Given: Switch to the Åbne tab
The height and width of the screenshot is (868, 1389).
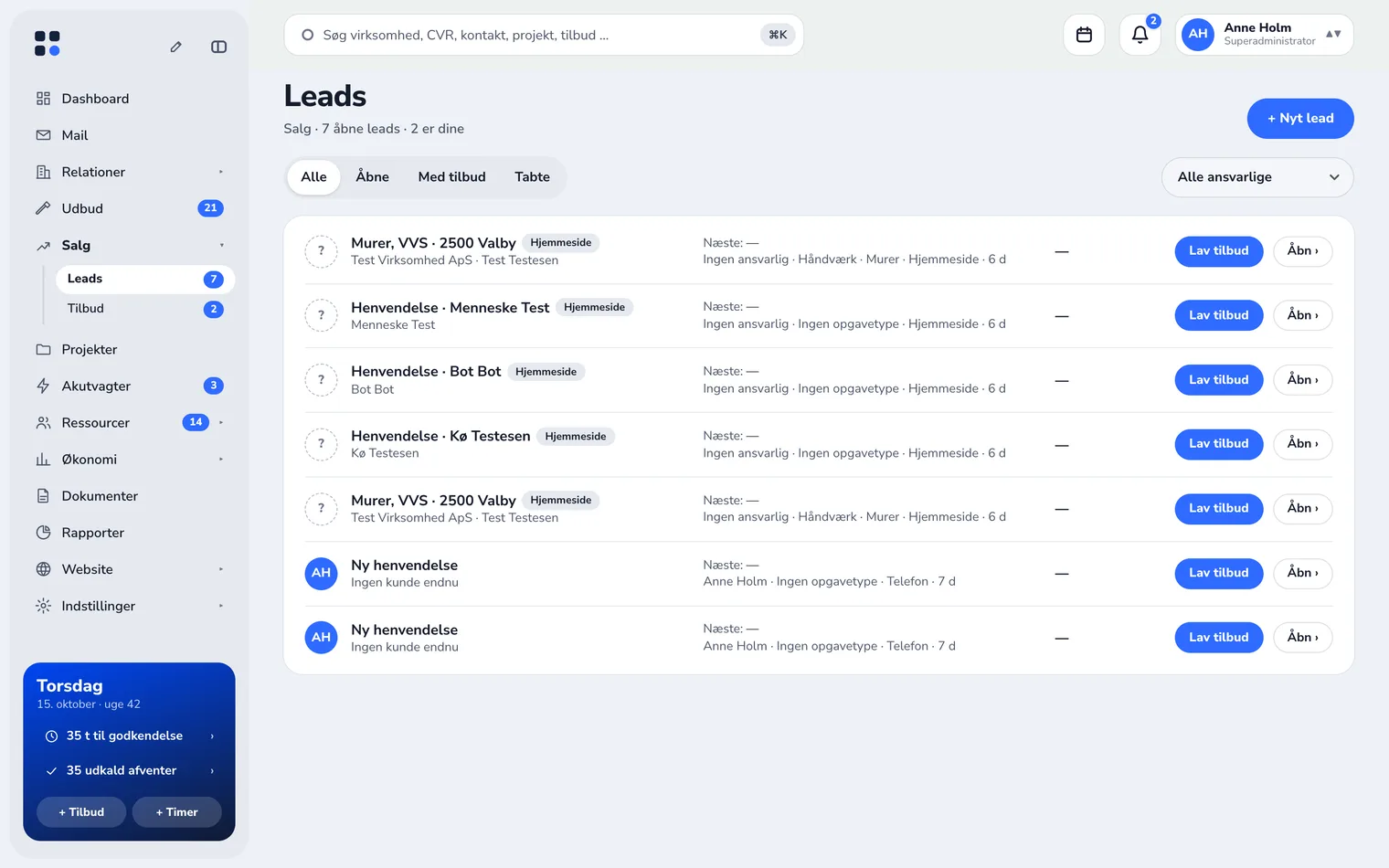Looking at the screenshot, I should pos(373,177).
